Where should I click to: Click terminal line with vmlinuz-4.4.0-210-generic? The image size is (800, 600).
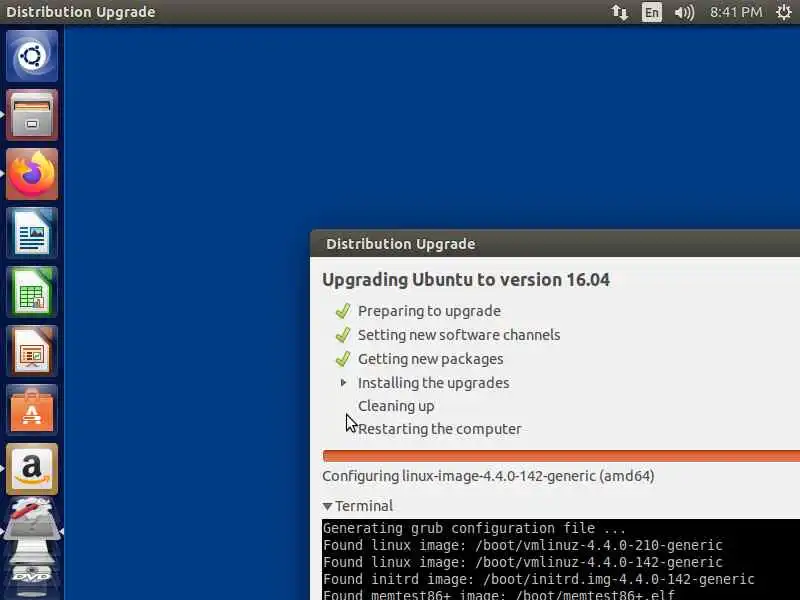coord(522,545)
